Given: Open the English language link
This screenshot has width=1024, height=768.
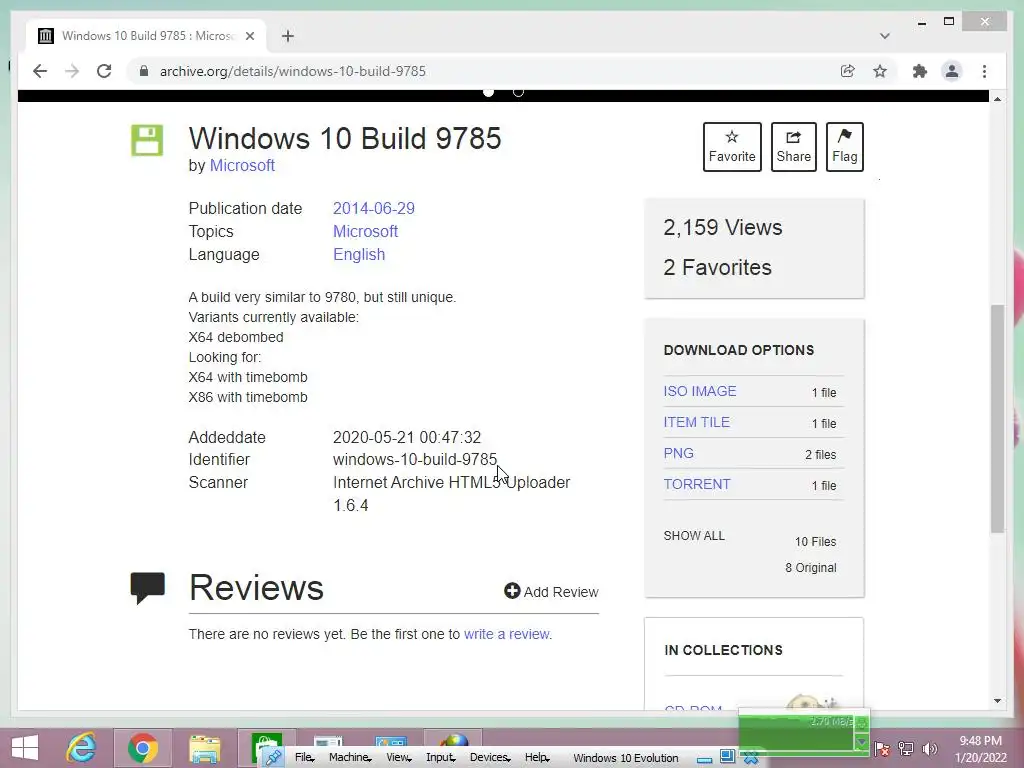Looking at the screenshot, I should (x=359, y=255).
